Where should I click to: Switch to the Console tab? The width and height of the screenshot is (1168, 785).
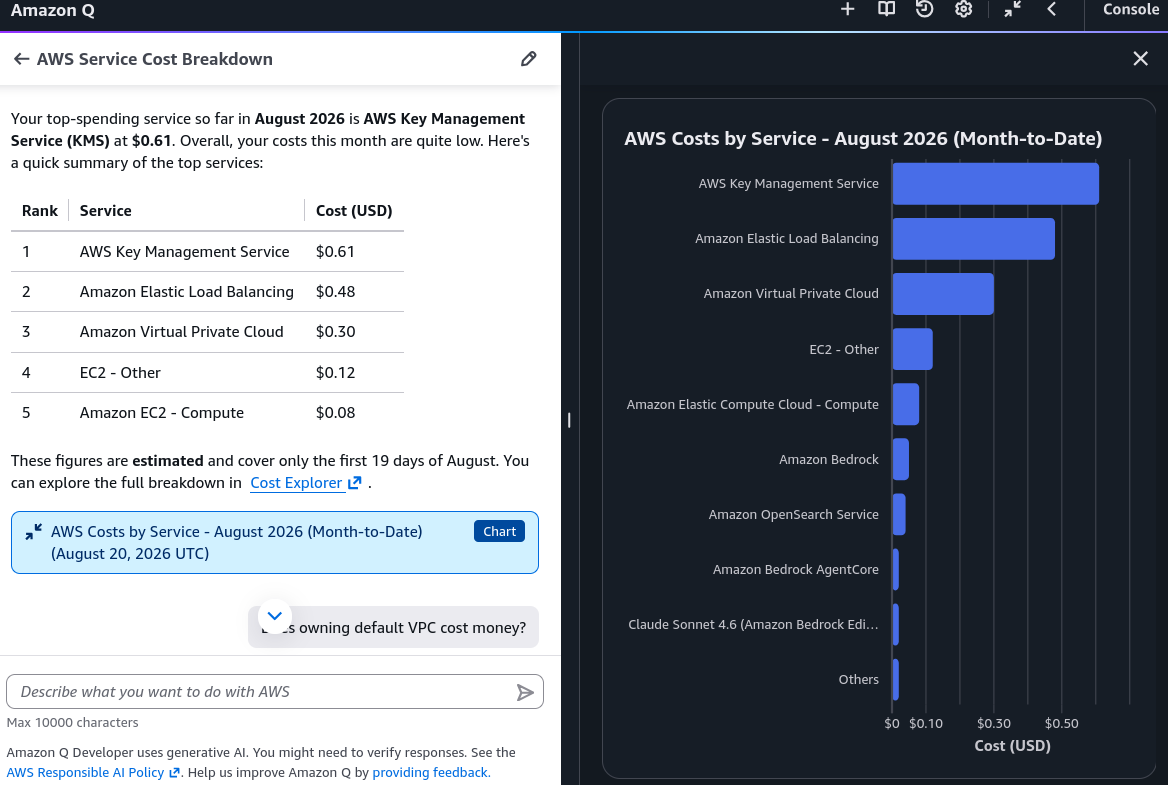(x=1130, y=10)
